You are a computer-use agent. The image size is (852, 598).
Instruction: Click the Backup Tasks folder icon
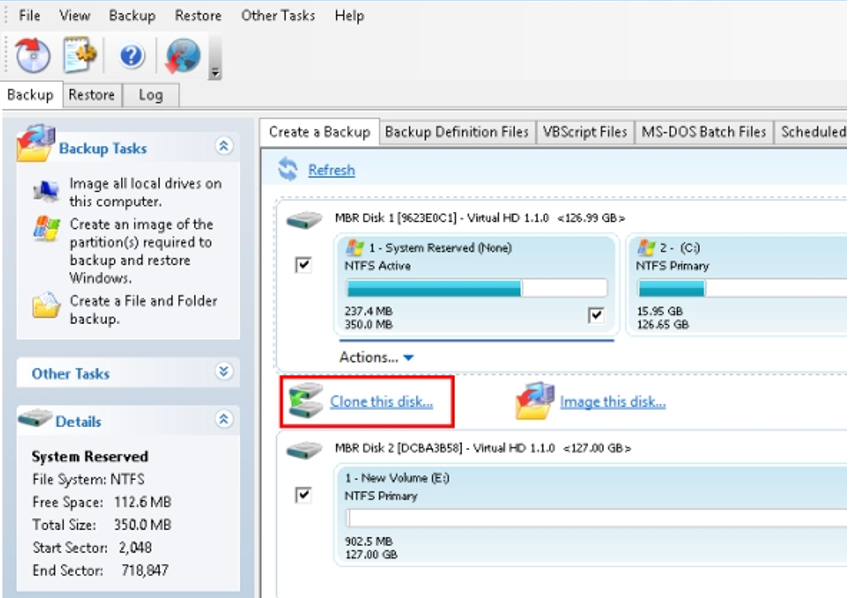pyautogui.click(x=36, y=143)
